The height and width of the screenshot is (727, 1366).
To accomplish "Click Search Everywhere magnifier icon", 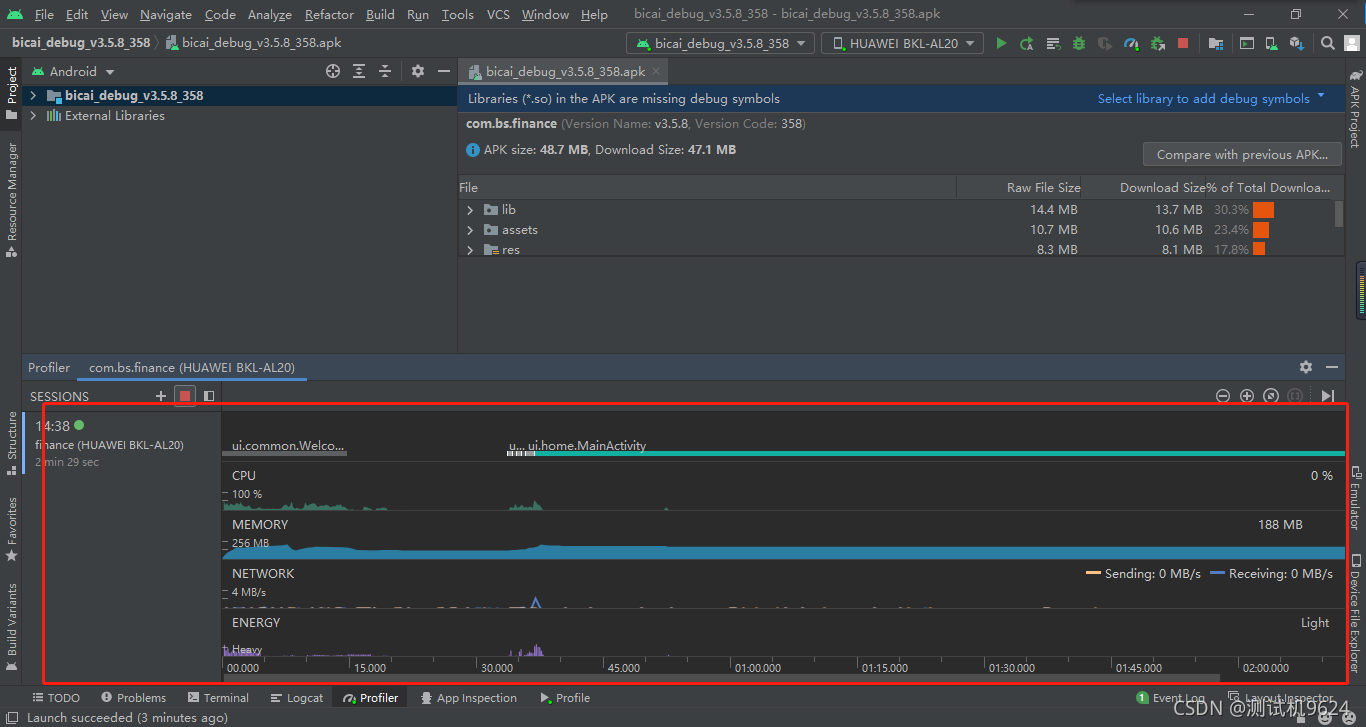I will point(1327,43).
